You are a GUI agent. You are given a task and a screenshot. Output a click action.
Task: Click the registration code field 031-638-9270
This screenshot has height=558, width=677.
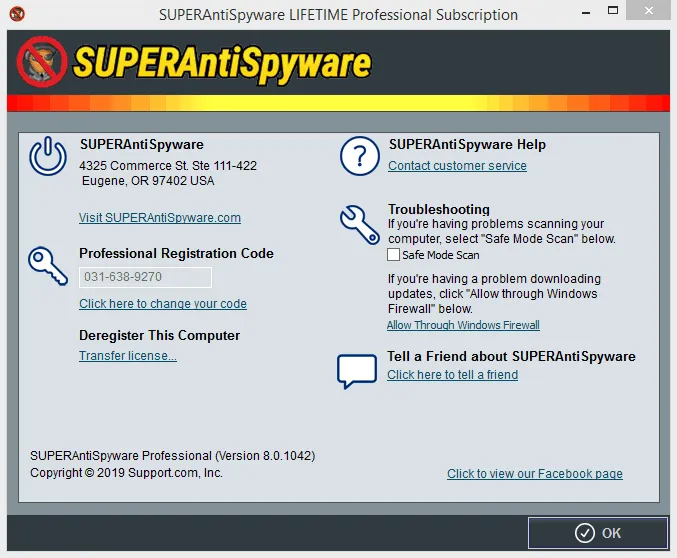[146, 277]
